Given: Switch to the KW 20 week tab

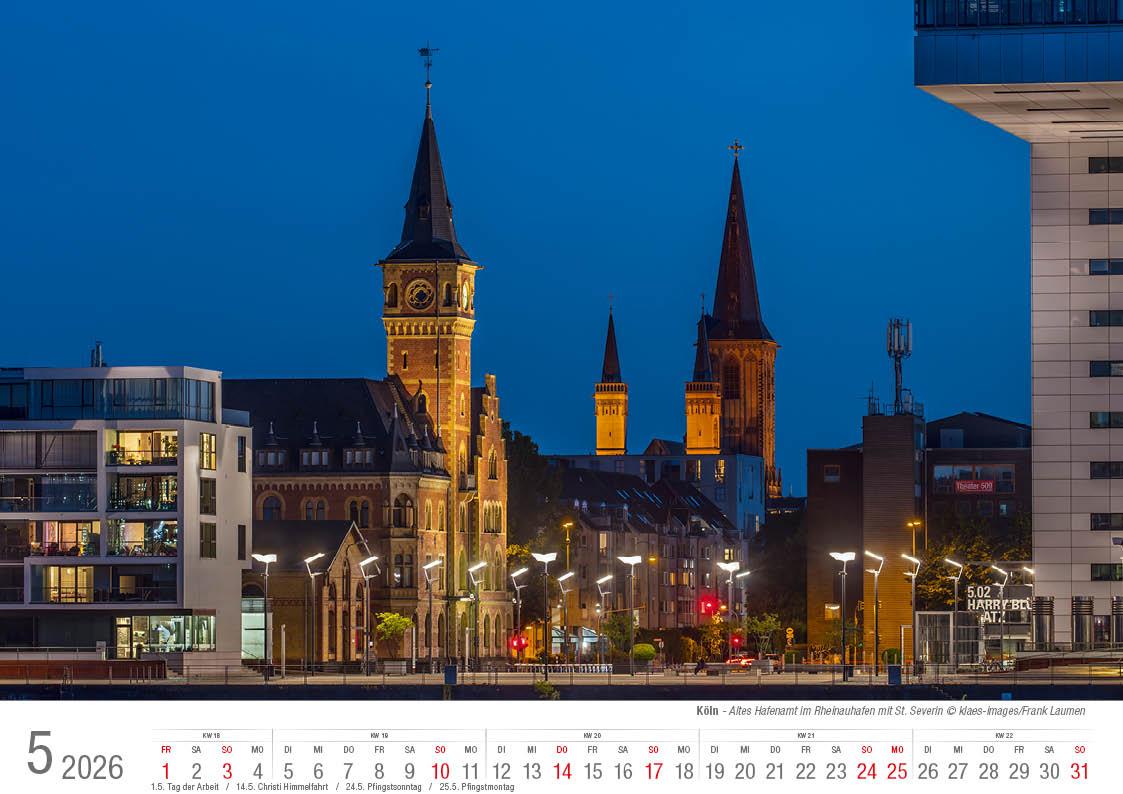Looking at the screenshot, I should pyautogui.click(x=593, y=733).
